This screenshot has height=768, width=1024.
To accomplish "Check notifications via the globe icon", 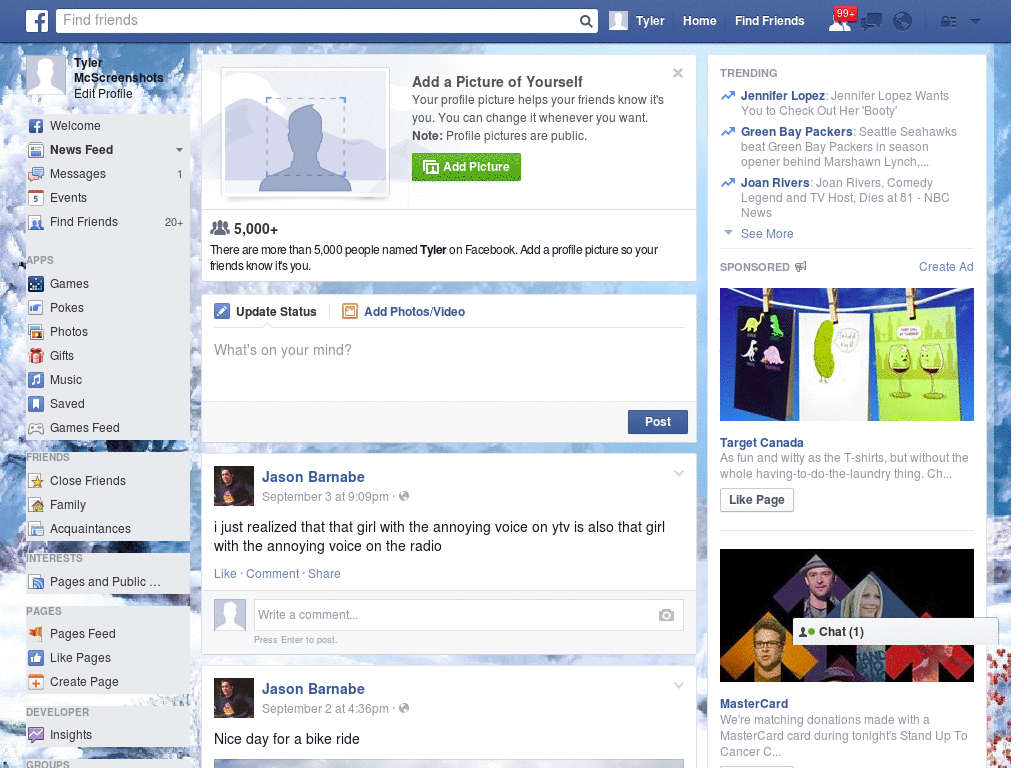I will [901, 20].
